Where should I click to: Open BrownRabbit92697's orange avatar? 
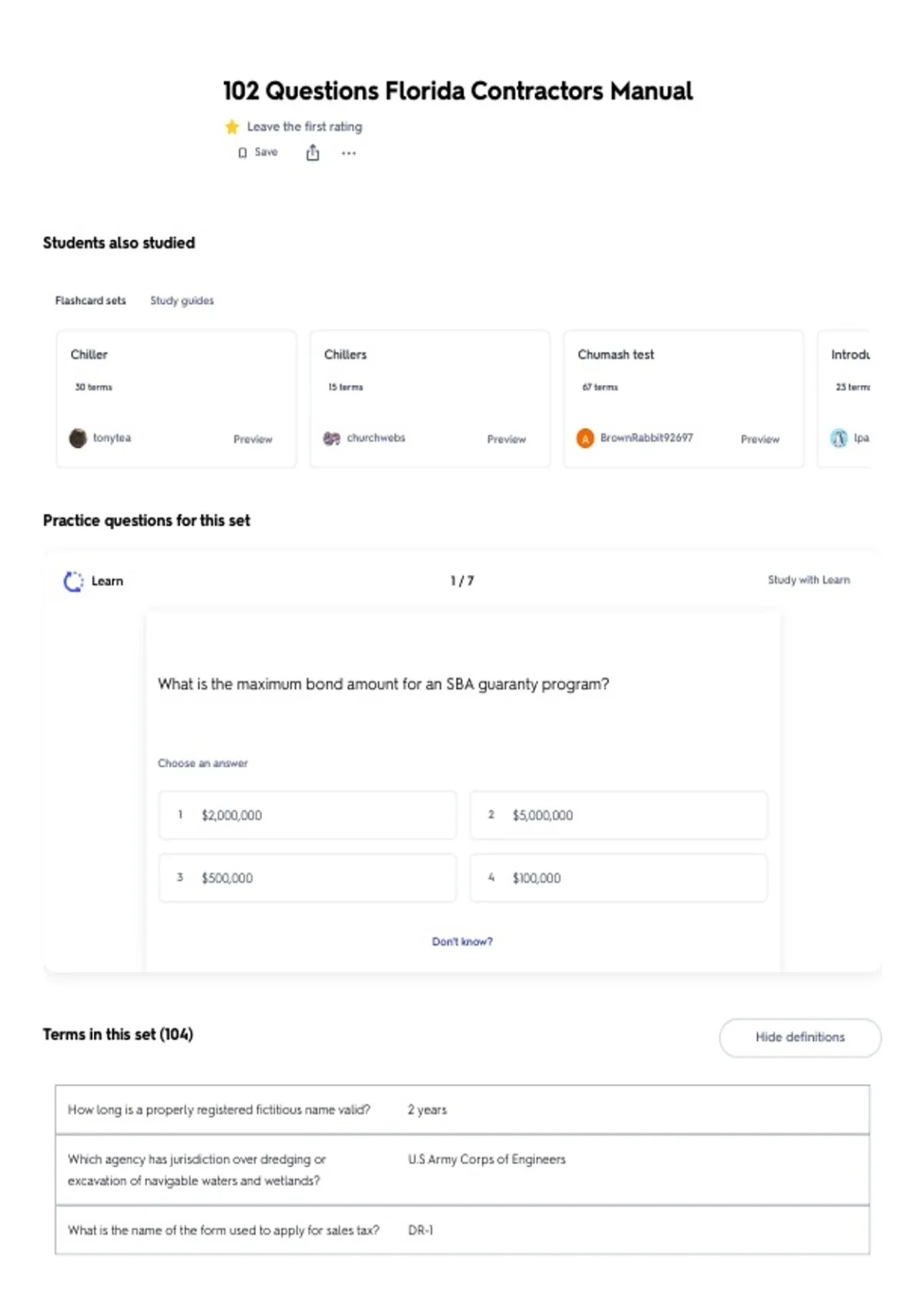[585, 438]
